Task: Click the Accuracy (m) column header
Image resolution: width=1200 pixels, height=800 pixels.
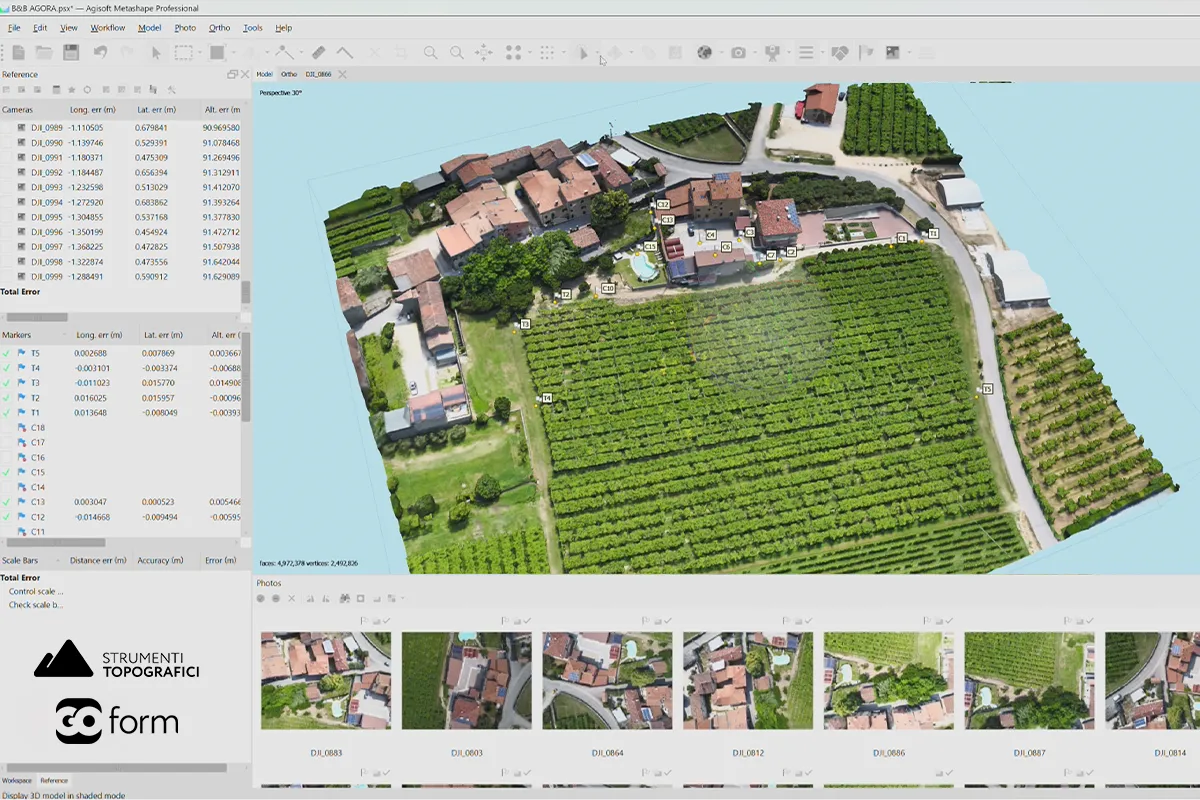Action: tap(160, 561)
